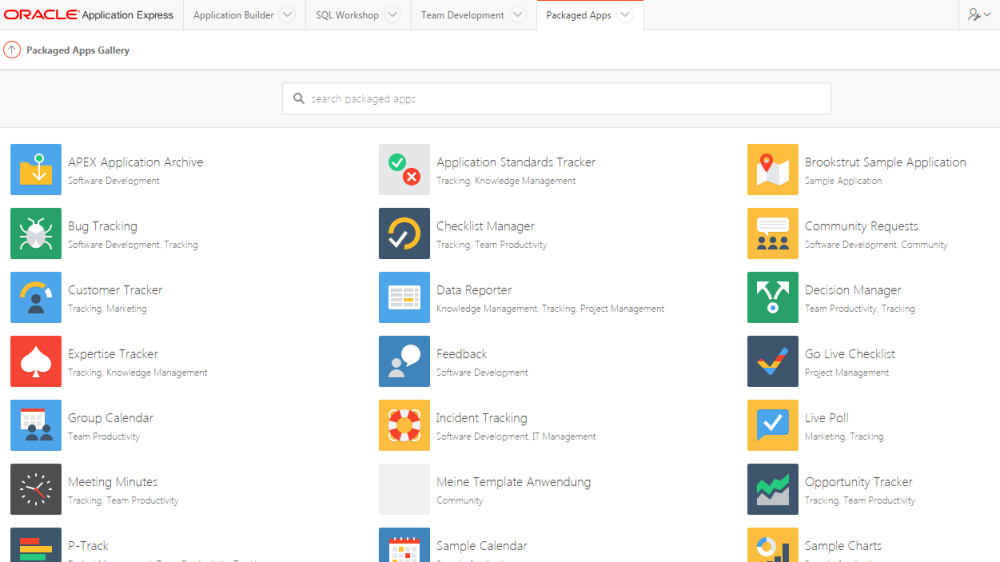Click the Feedback title

(462, 354)
